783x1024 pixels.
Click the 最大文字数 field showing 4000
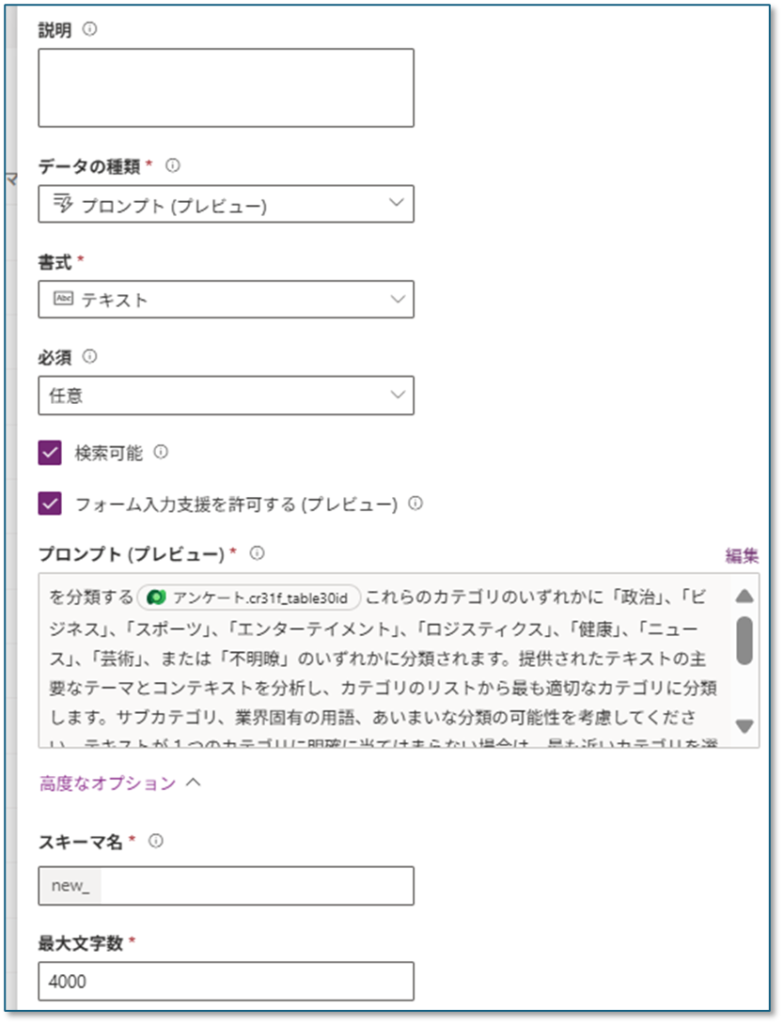coord(226,981)
